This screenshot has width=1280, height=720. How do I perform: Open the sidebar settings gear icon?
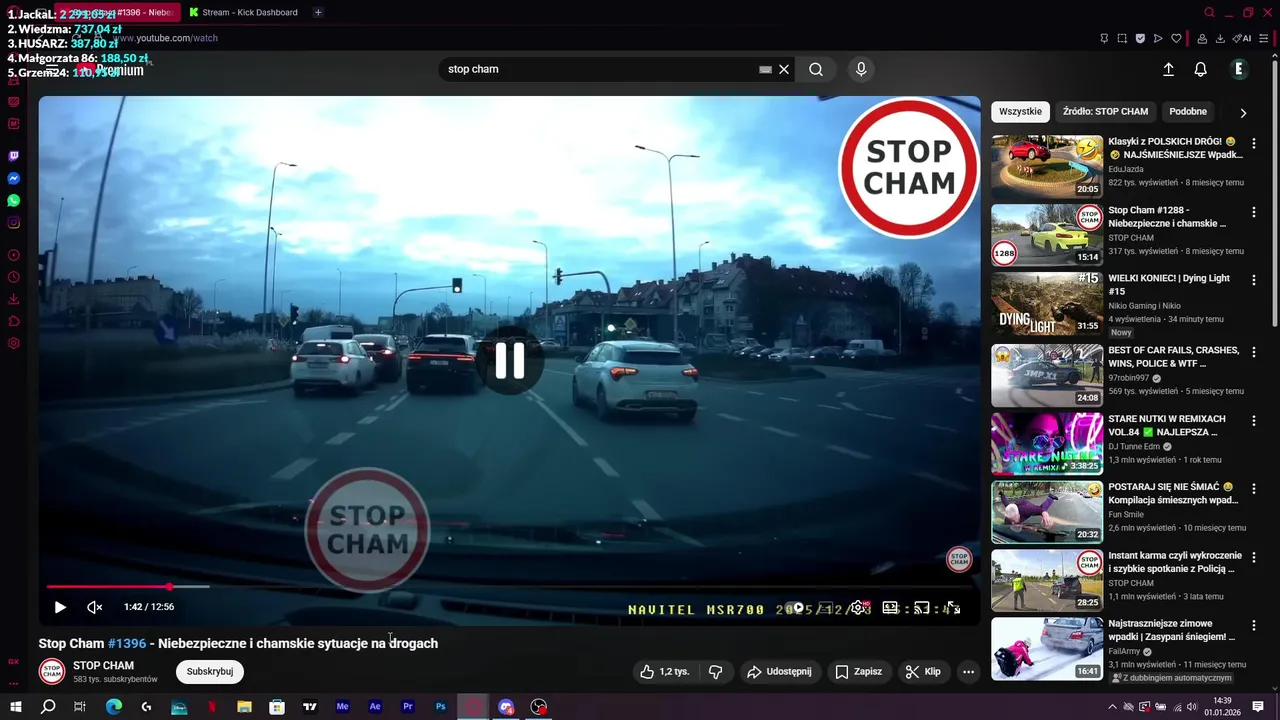point(14,343)
